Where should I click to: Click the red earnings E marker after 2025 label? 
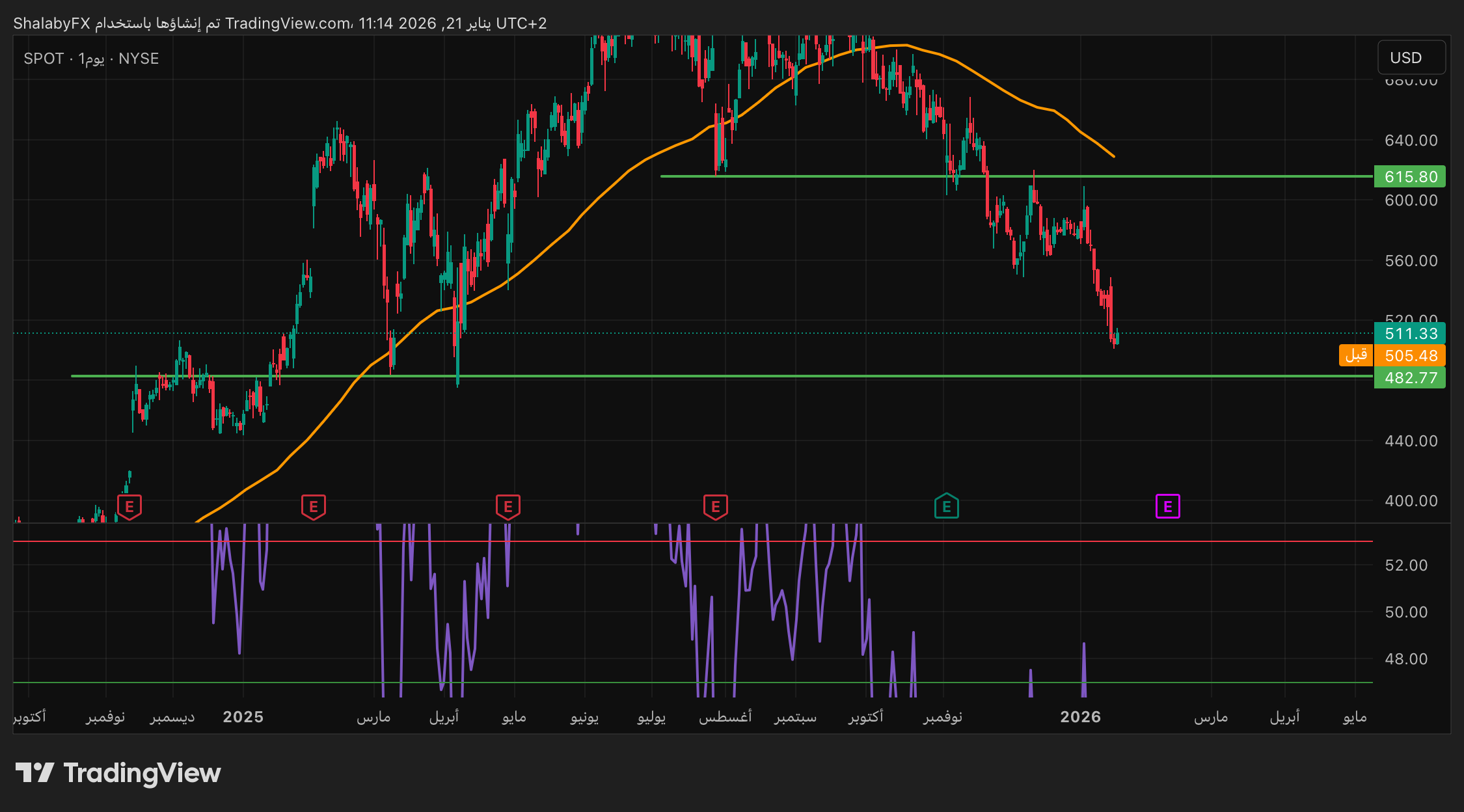[x=314, y=506]
